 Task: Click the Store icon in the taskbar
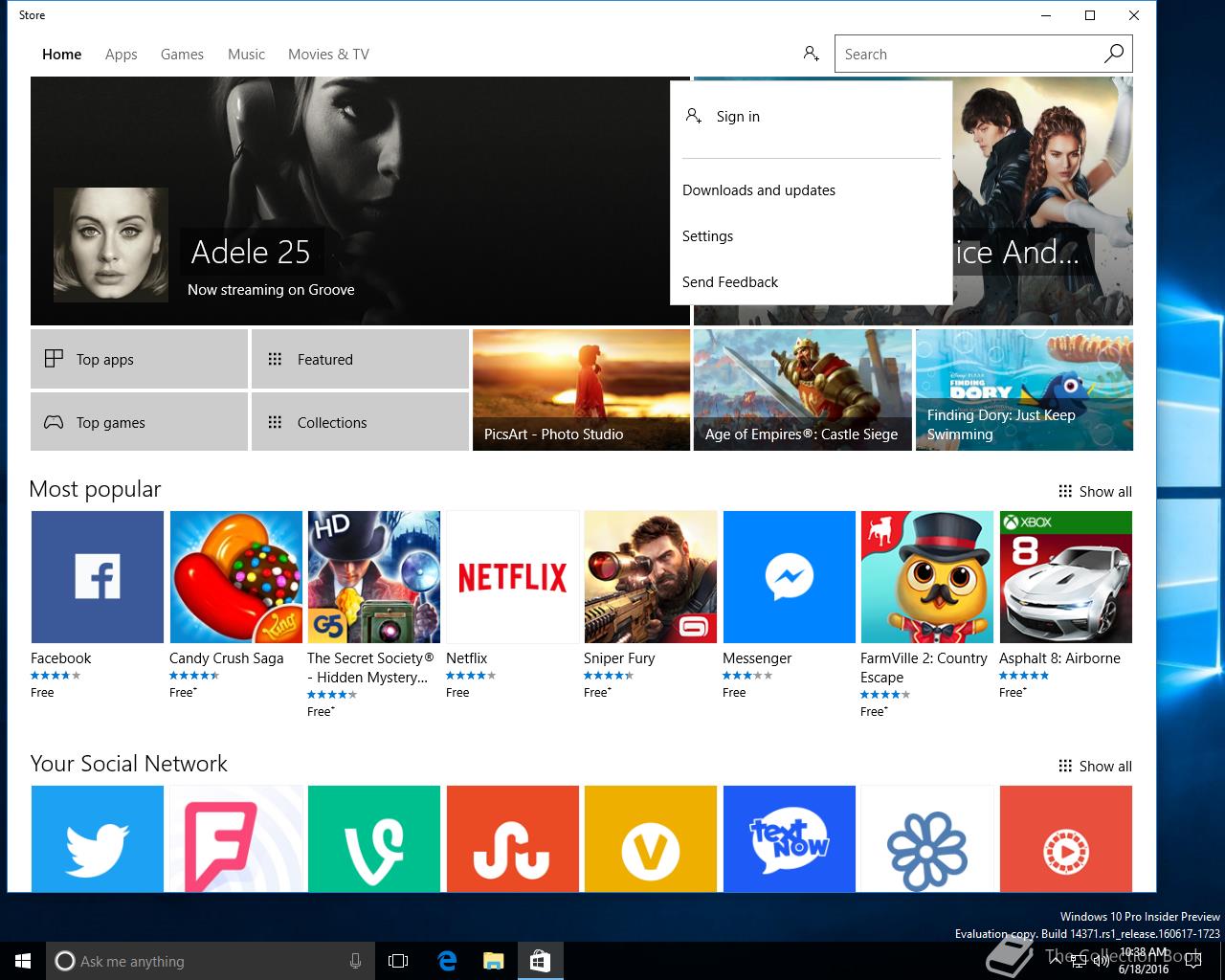(540, 961)
